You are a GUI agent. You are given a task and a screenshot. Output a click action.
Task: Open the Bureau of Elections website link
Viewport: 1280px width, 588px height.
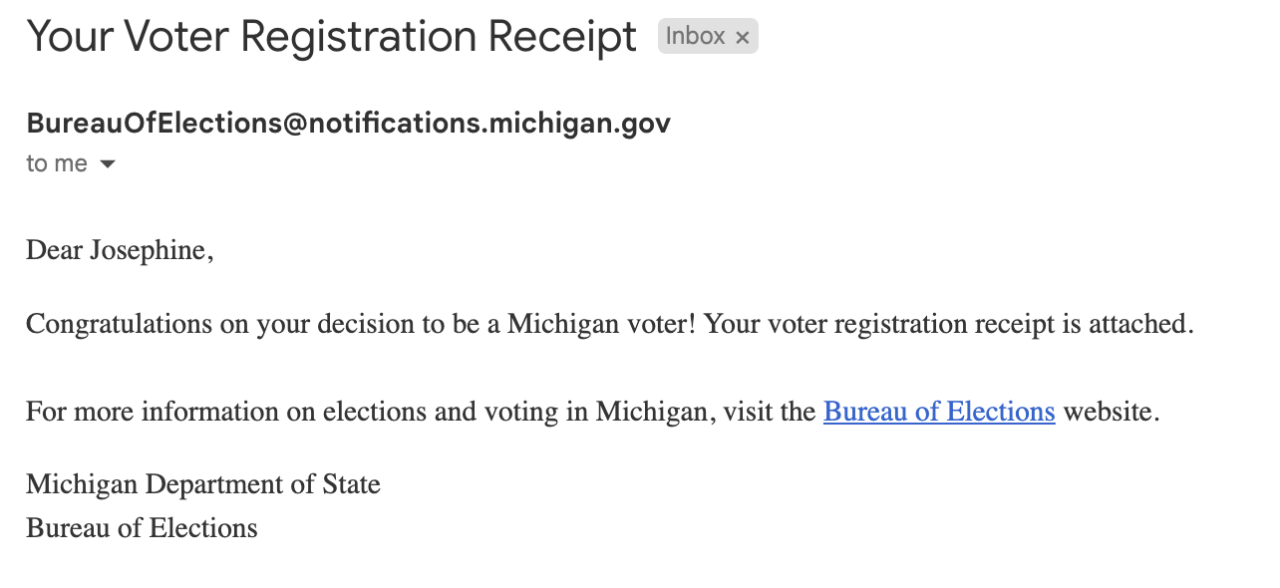tap(939, 412)
